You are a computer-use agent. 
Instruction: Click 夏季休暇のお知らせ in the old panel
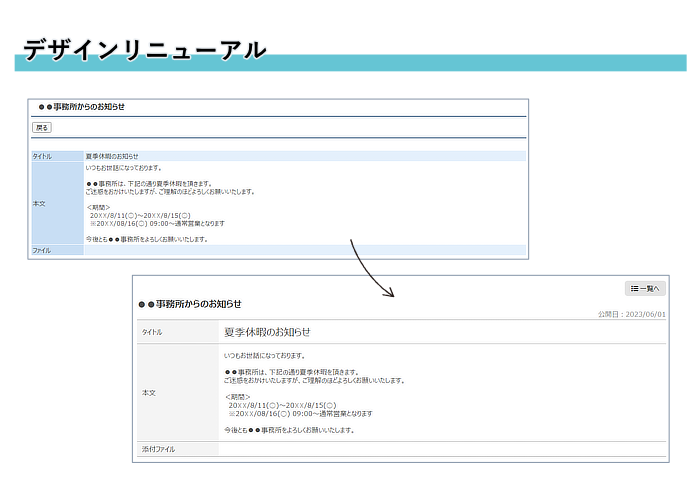(x=112, y=157)
